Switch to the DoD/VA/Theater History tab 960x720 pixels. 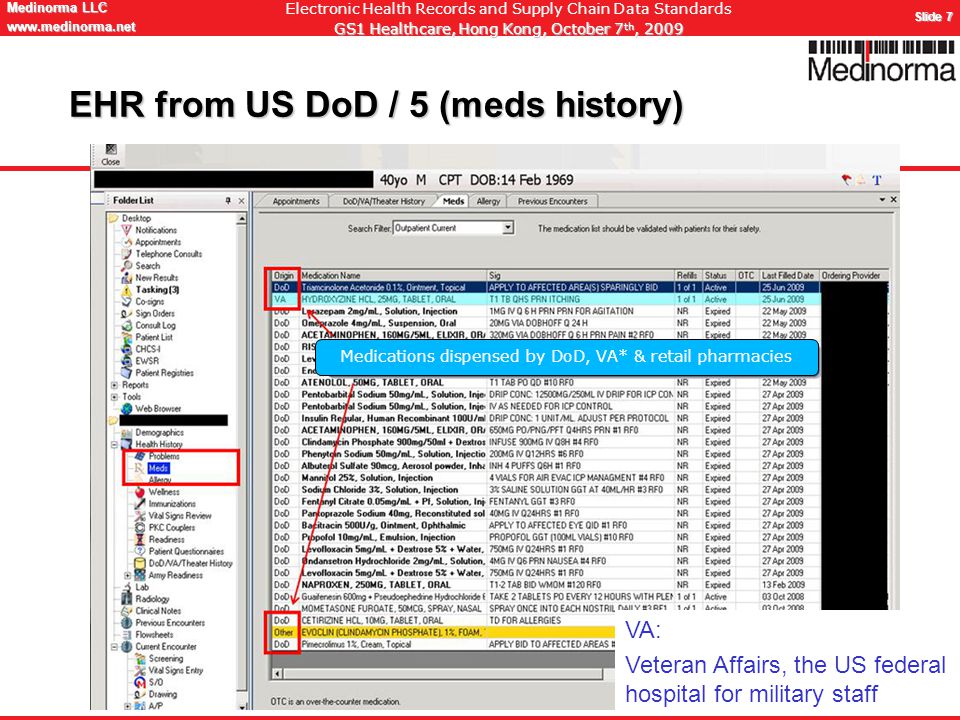(x=383, y=201)
